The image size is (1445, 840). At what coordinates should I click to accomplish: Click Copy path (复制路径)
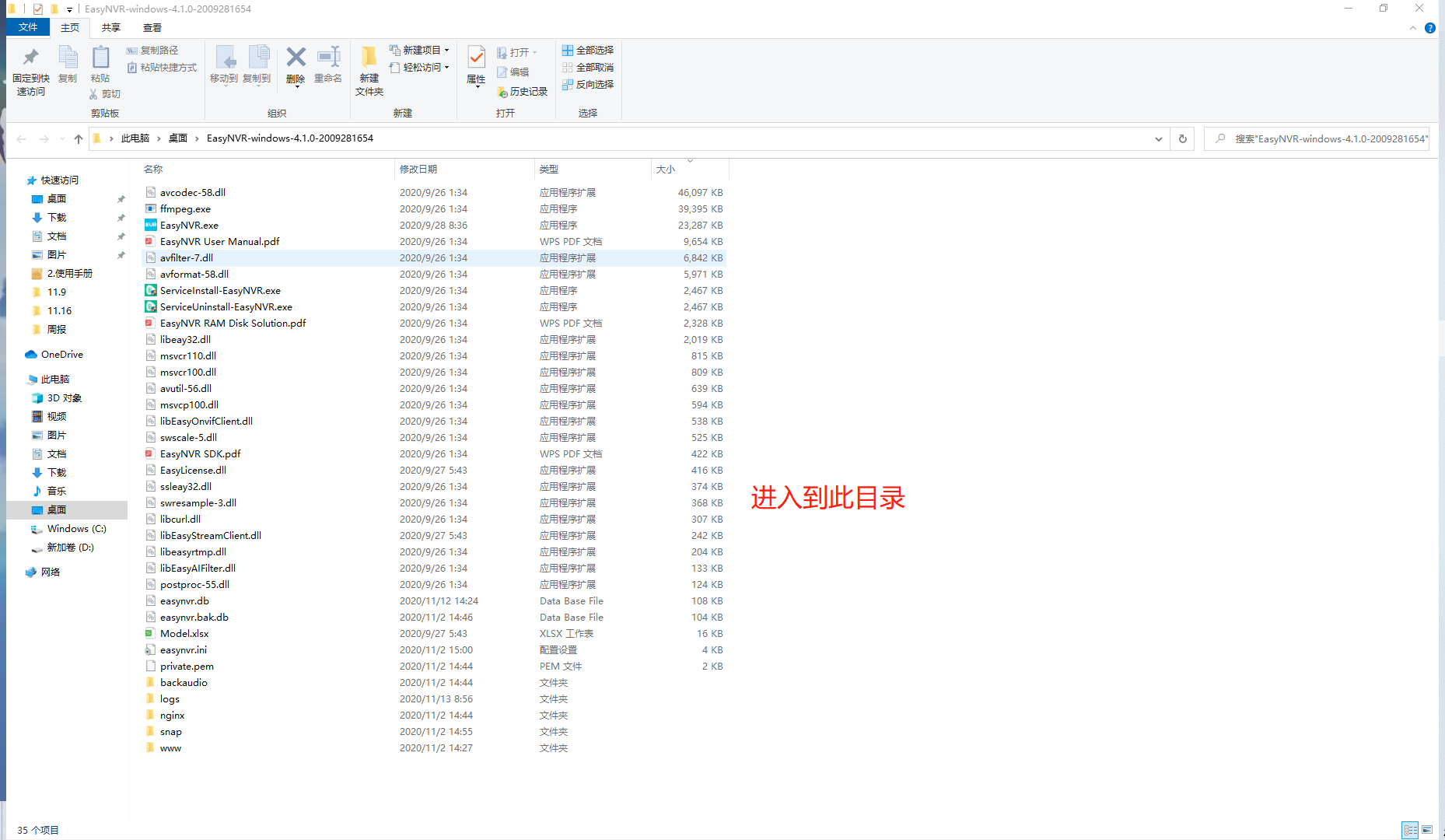[x=152, y=51]
